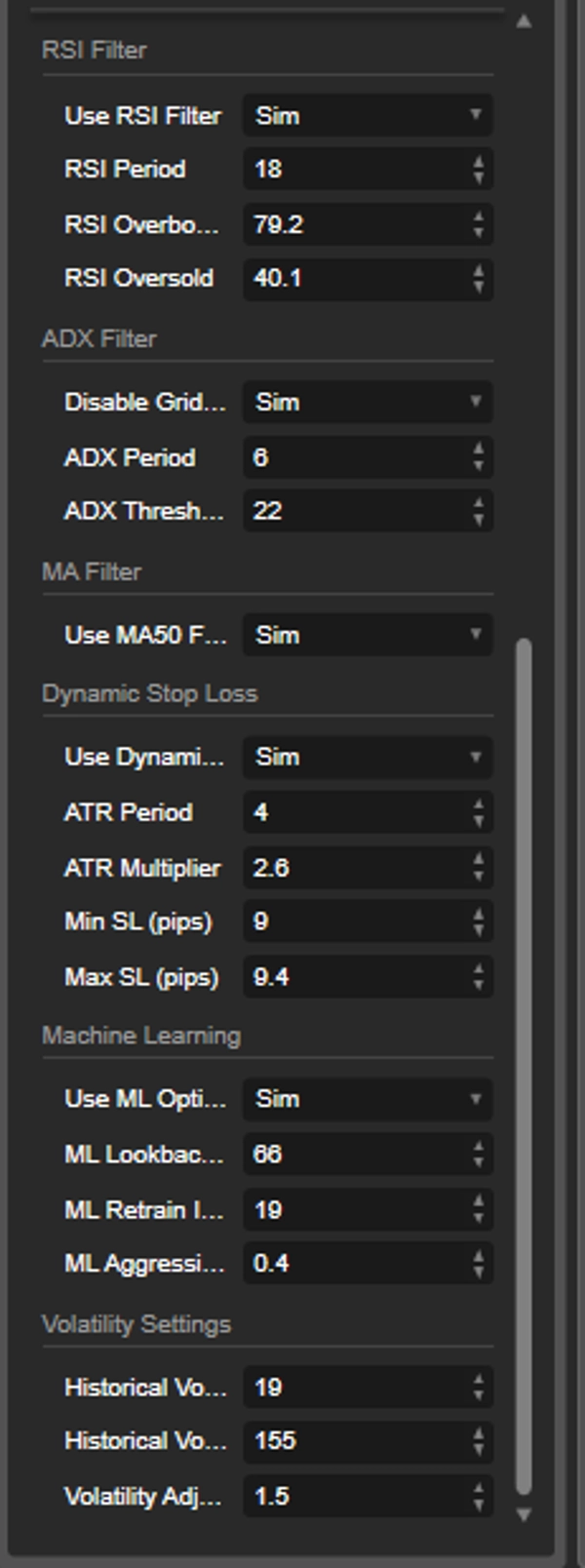
Task: Click the Max SL (pips) input field
Action: (355, 977)
